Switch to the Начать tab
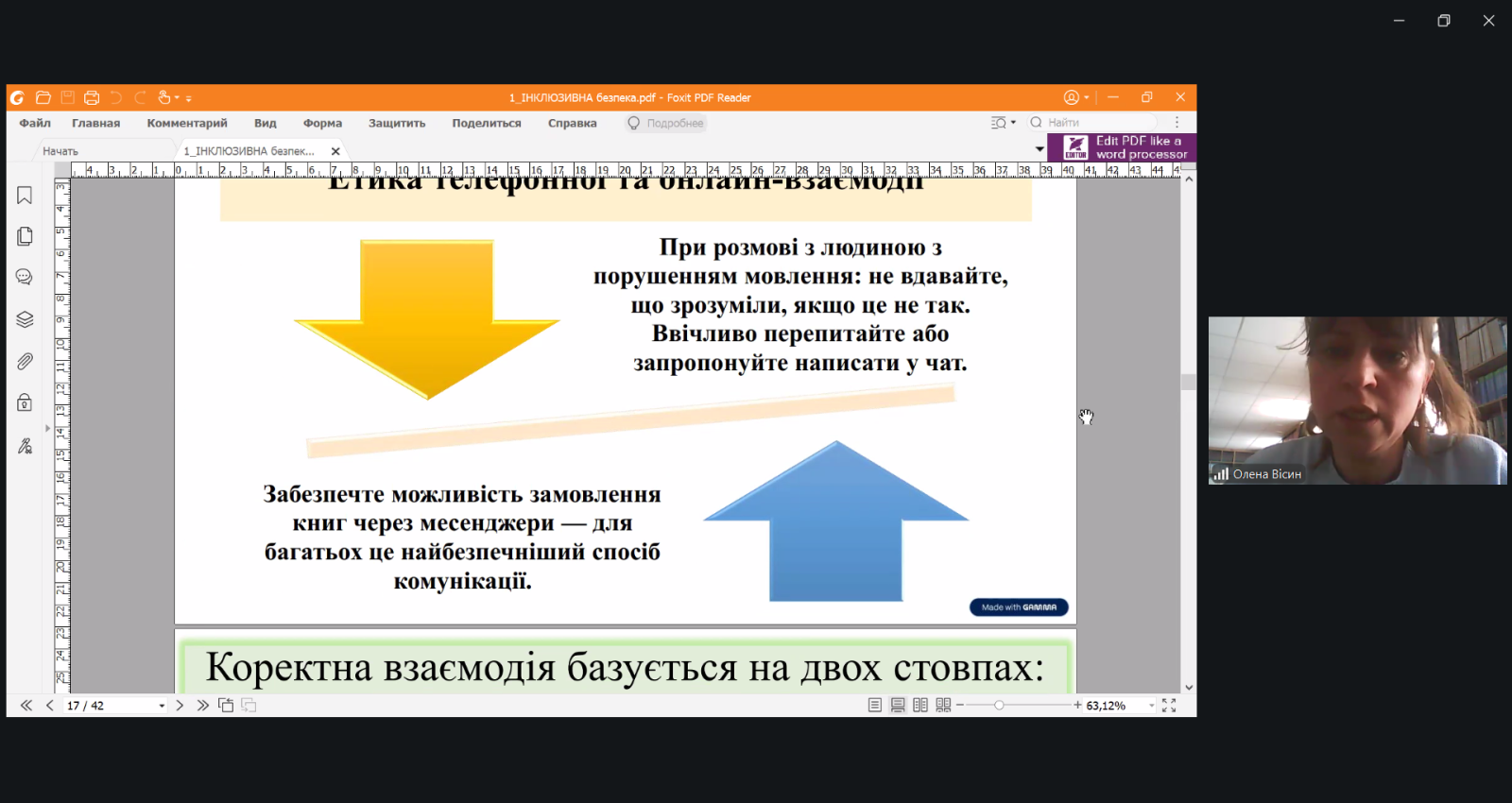 point(60,151)
